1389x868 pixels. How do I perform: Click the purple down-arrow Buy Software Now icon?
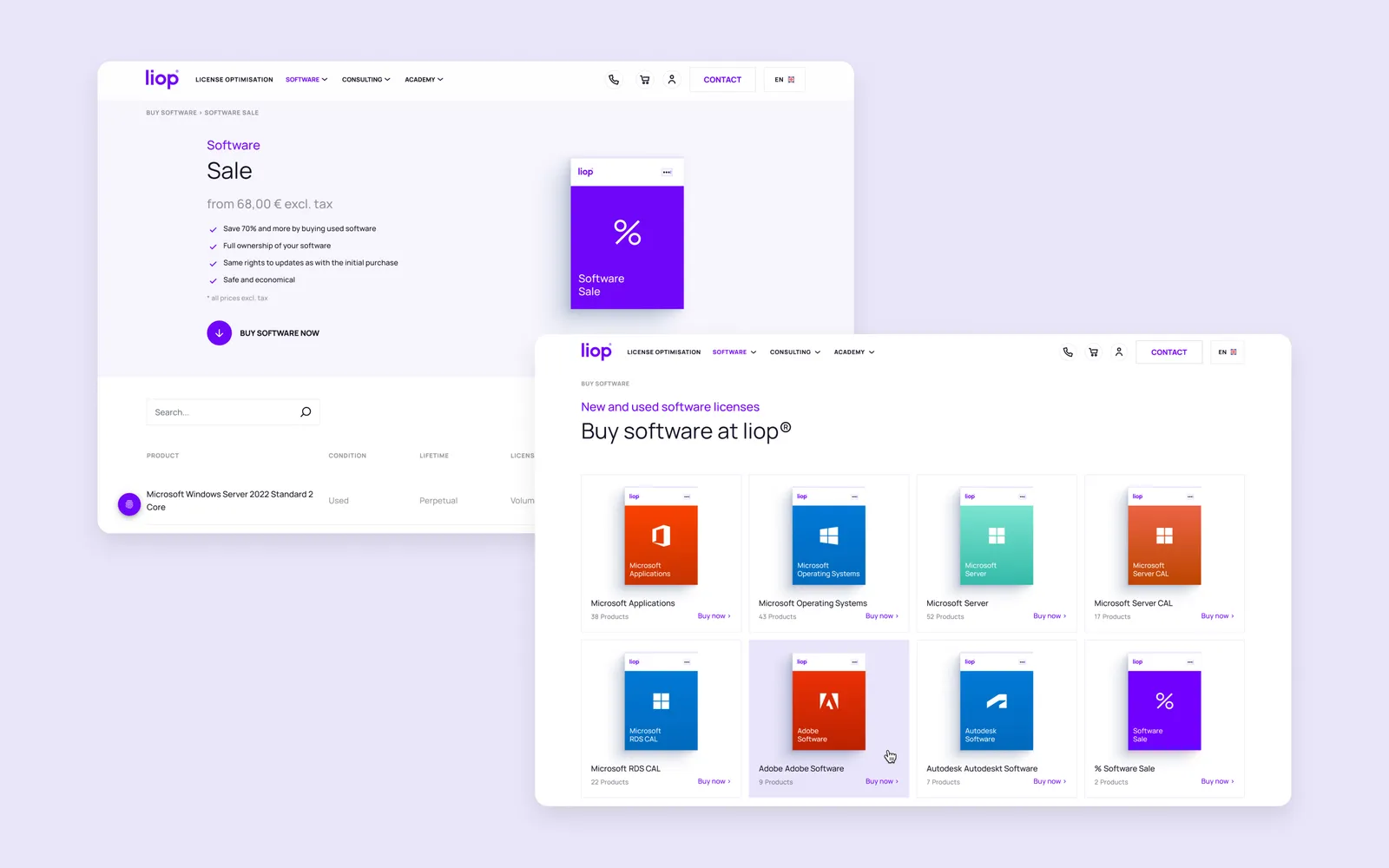219,333
